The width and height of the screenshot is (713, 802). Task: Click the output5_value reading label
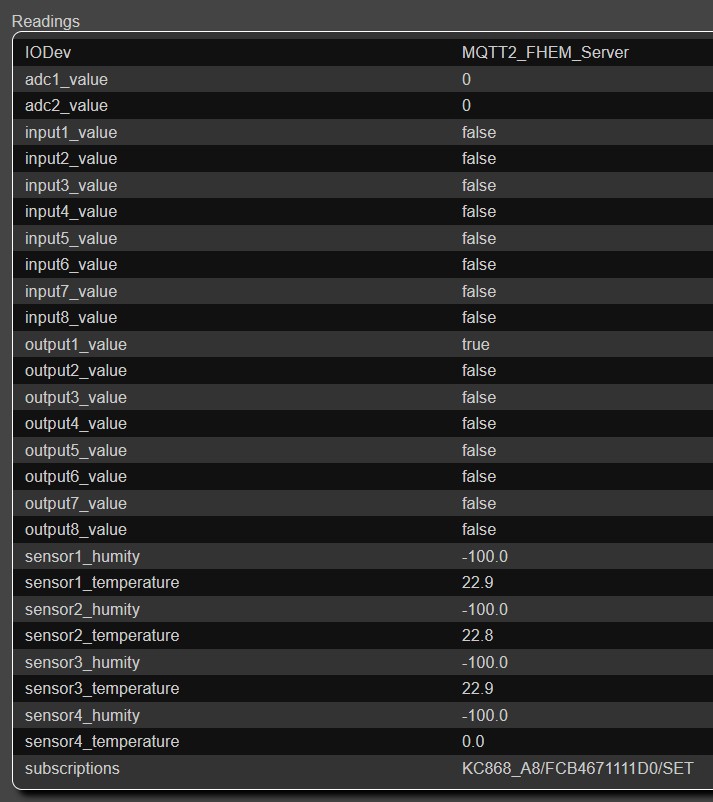coord(76,450)
